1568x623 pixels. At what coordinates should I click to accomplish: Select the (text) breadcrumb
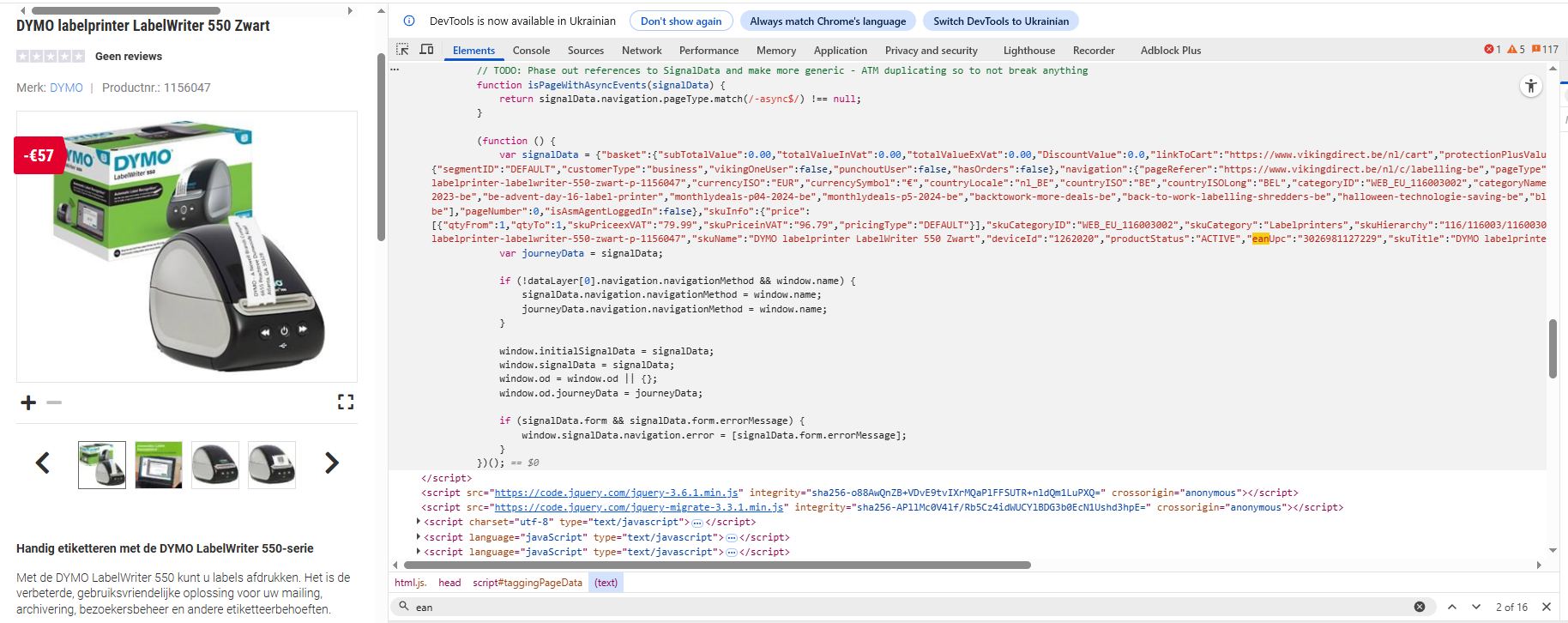tap(606, 583)
